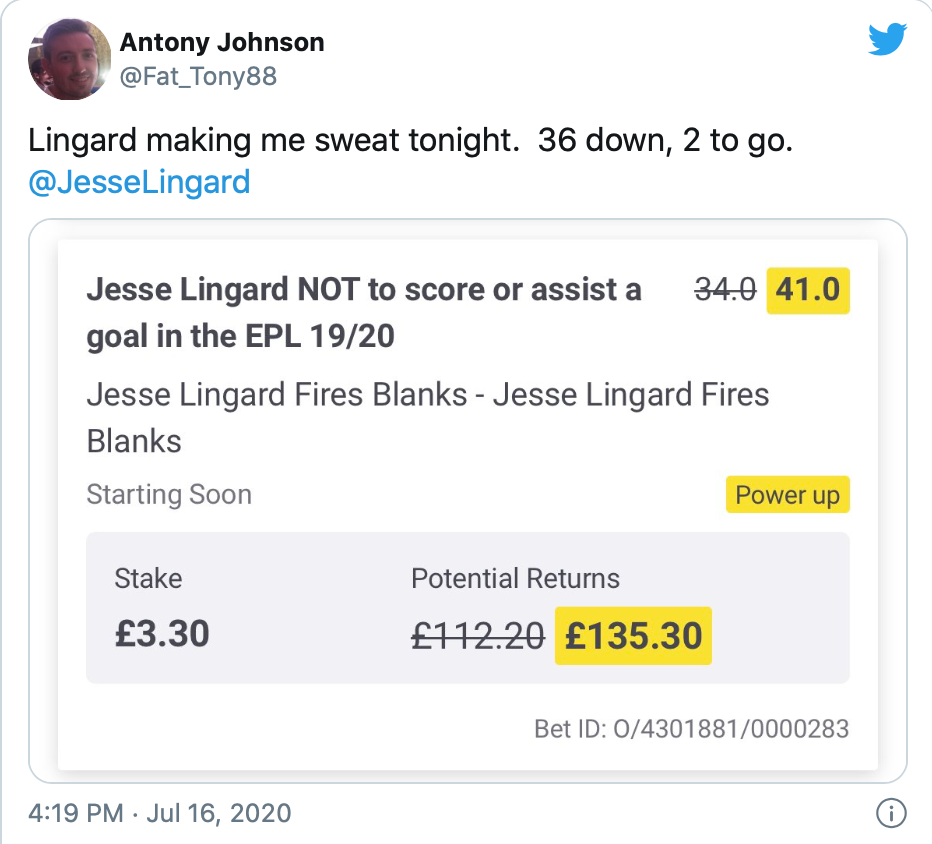The image size is (932, 844).
Task: Click the Power up badge
Action: pos(787,494)
